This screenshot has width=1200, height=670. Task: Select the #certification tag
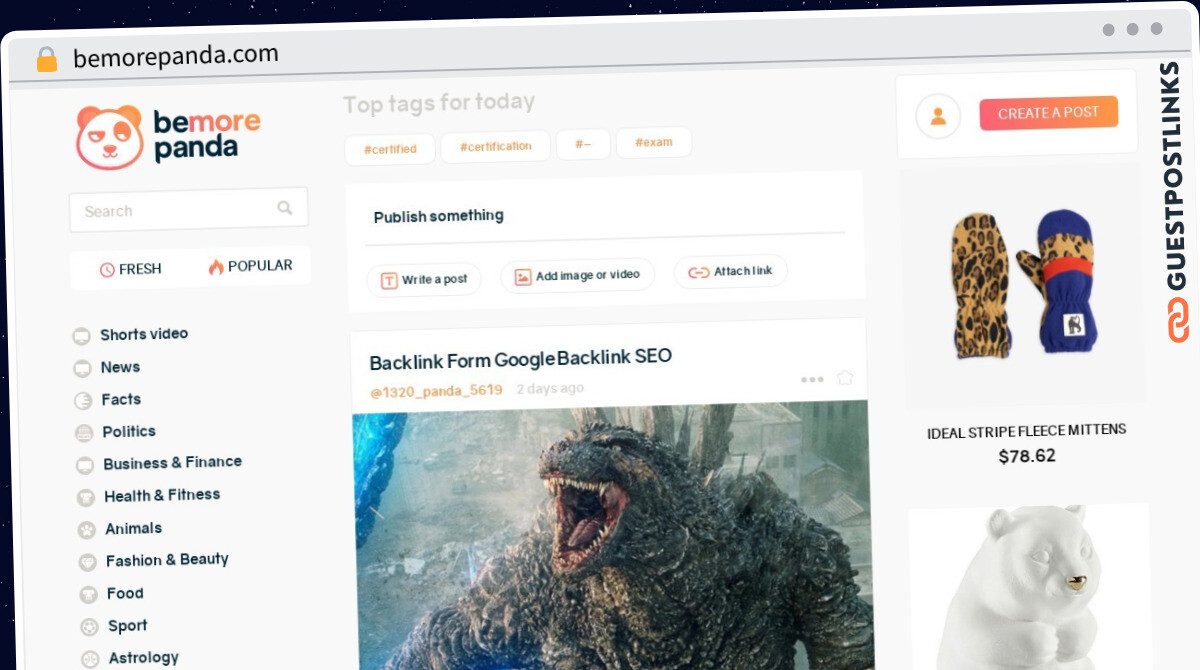(x=496, y=146)
